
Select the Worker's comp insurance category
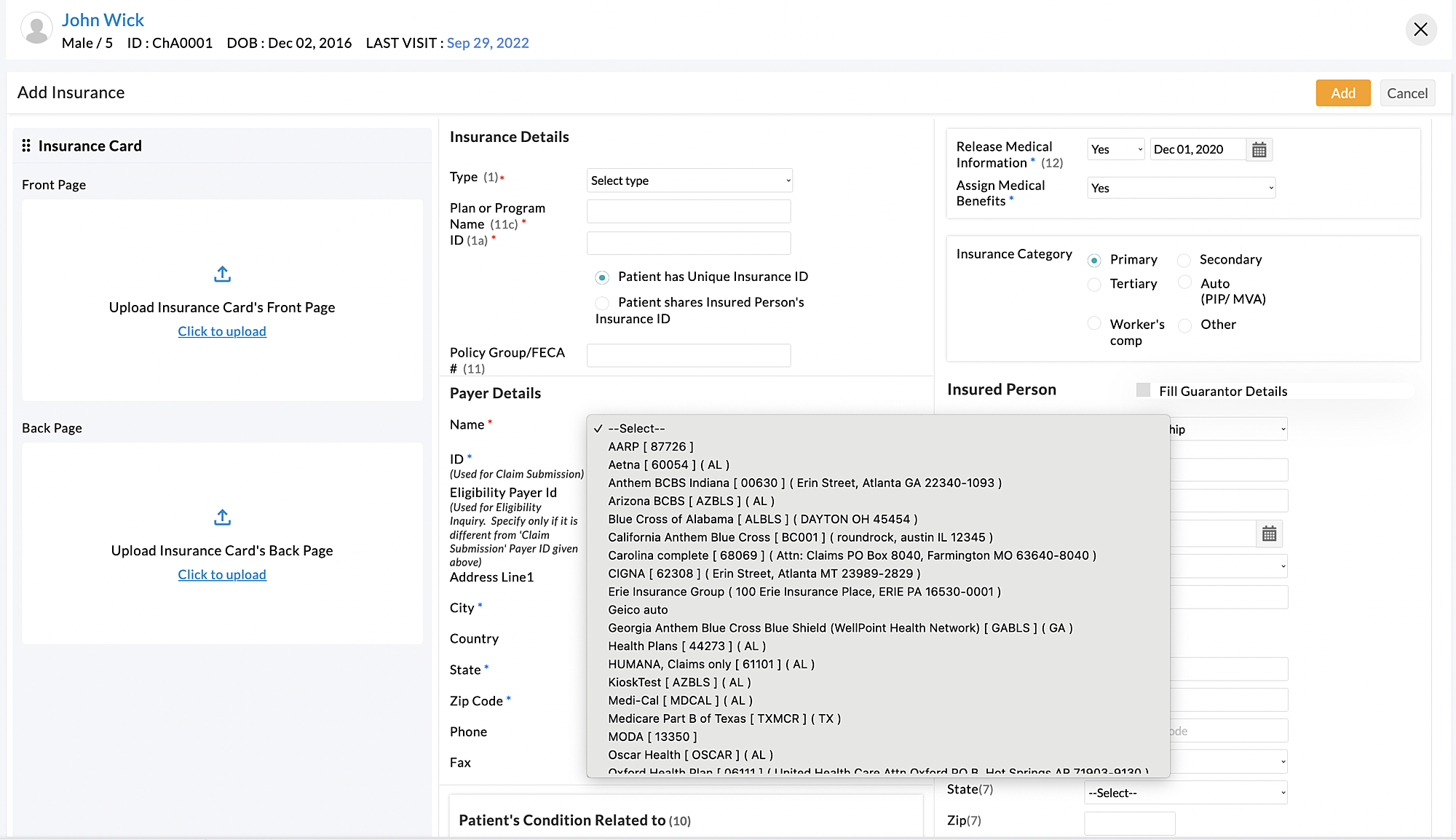[x=1094, y=323]
